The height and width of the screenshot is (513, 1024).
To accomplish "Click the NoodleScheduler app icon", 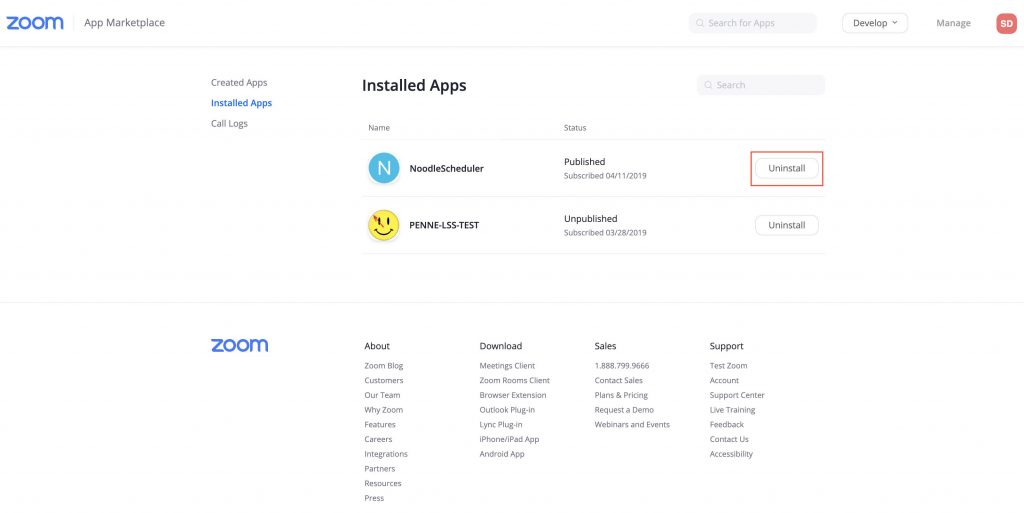I will pos(384,168).
